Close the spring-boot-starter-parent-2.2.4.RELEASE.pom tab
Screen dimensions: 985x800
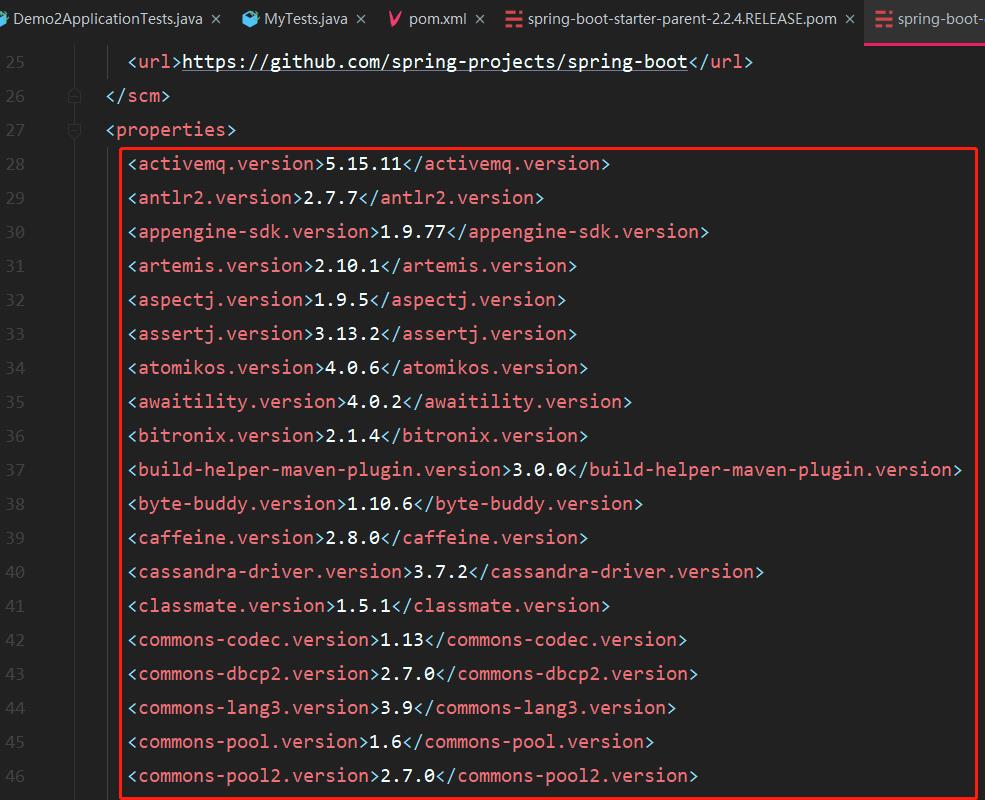(852, 17)
